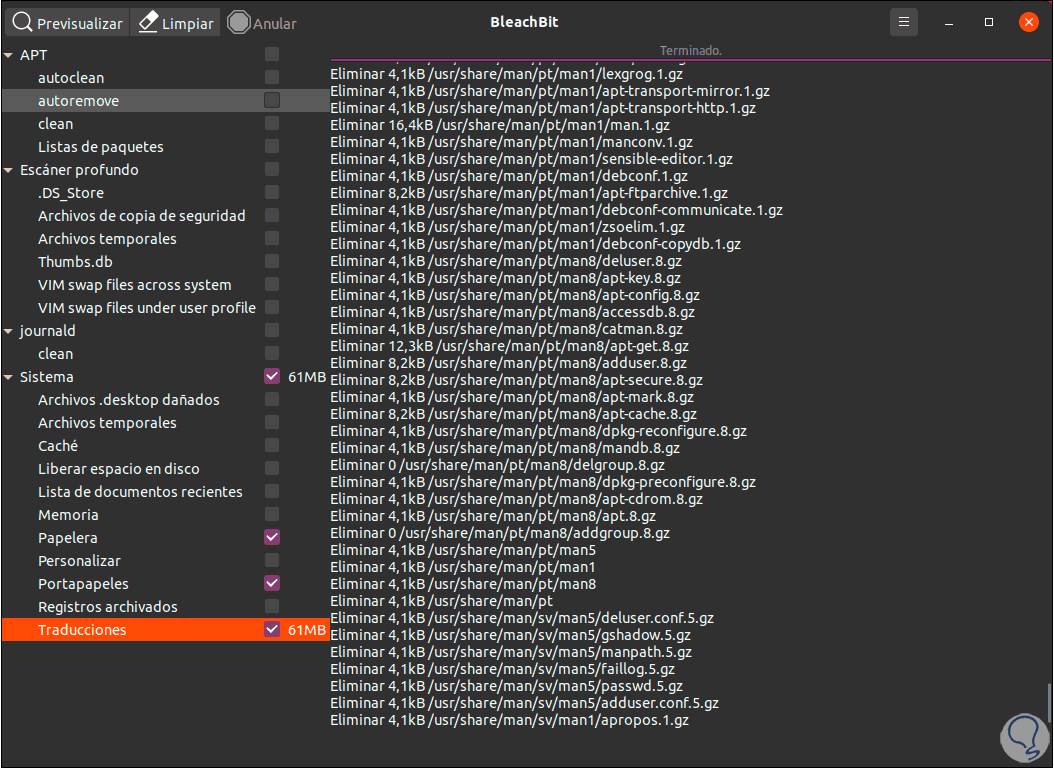Click the Anular stop icon
Viewport: 1054px width, 768px height.
pyautogui.click(x=239, y=22)
